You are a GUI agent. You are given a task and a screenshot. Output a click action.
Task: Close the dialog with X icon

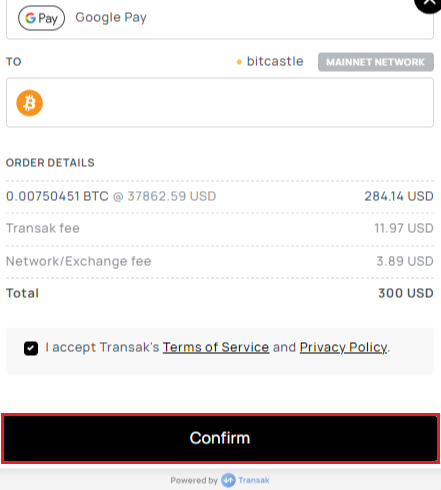430,3
